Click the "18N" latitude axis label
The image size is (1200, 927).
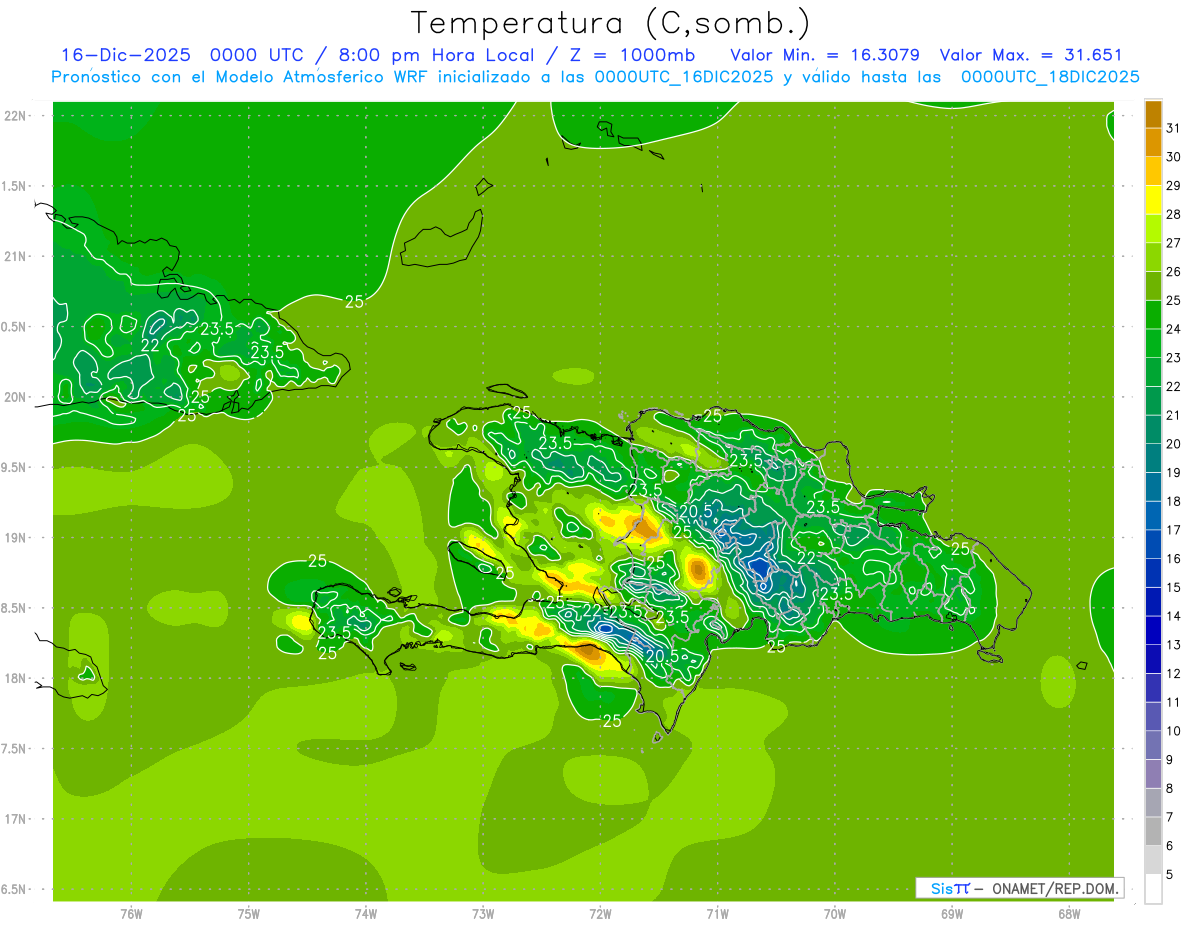pos(15,678)
